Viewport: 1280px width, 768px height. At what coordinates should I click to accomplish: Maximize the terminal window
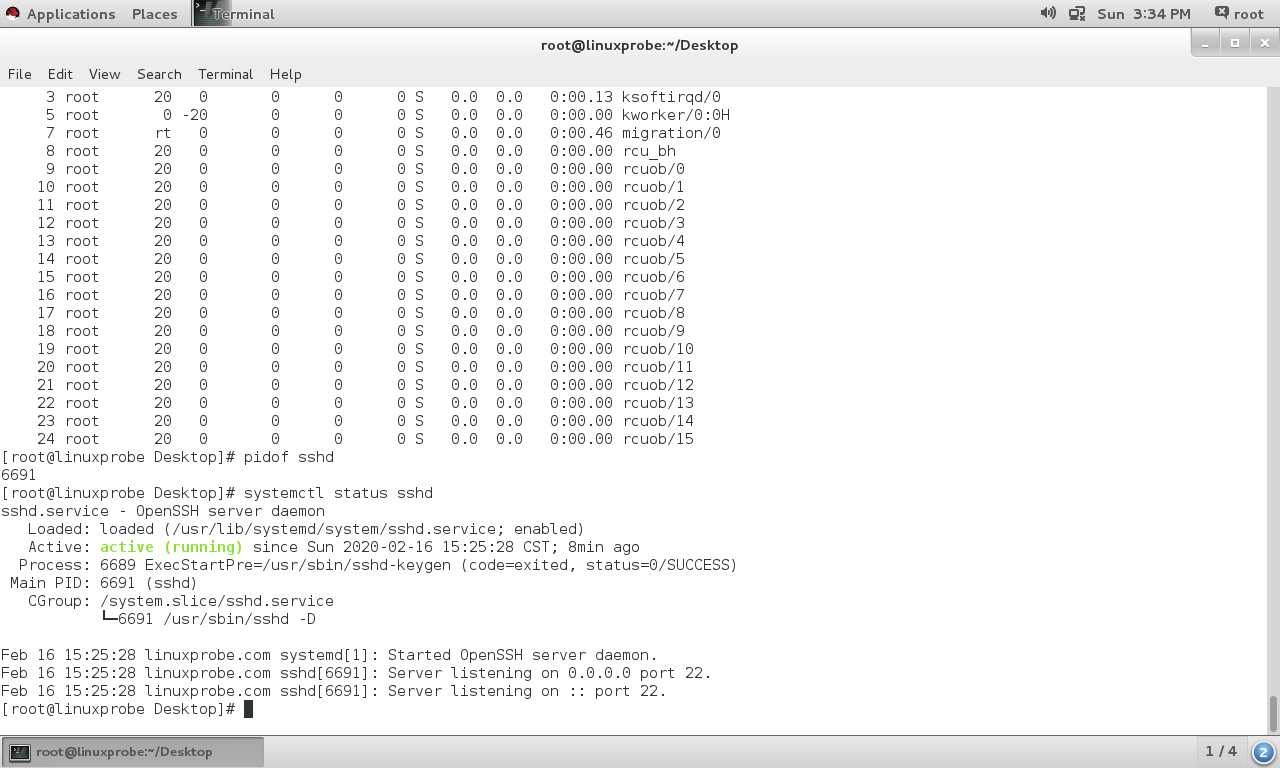click(1235, 43)
